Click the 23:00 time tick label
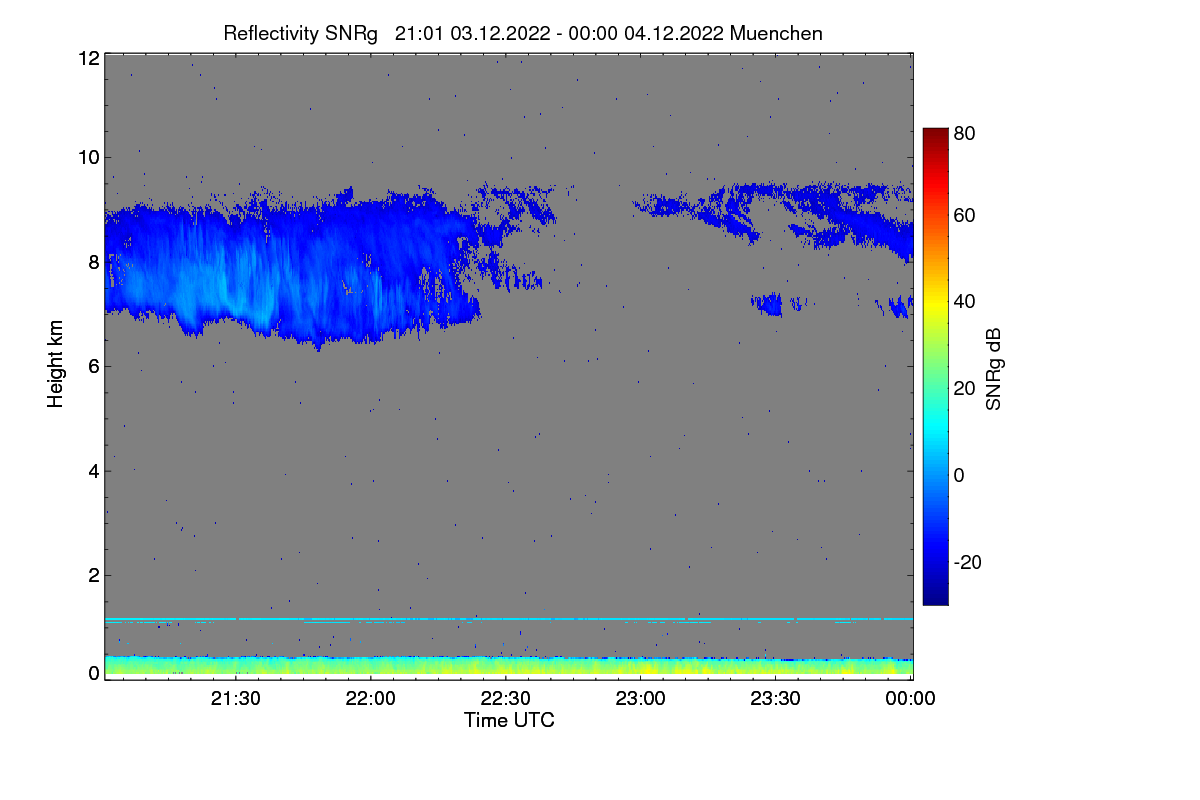 coord(641,699)
